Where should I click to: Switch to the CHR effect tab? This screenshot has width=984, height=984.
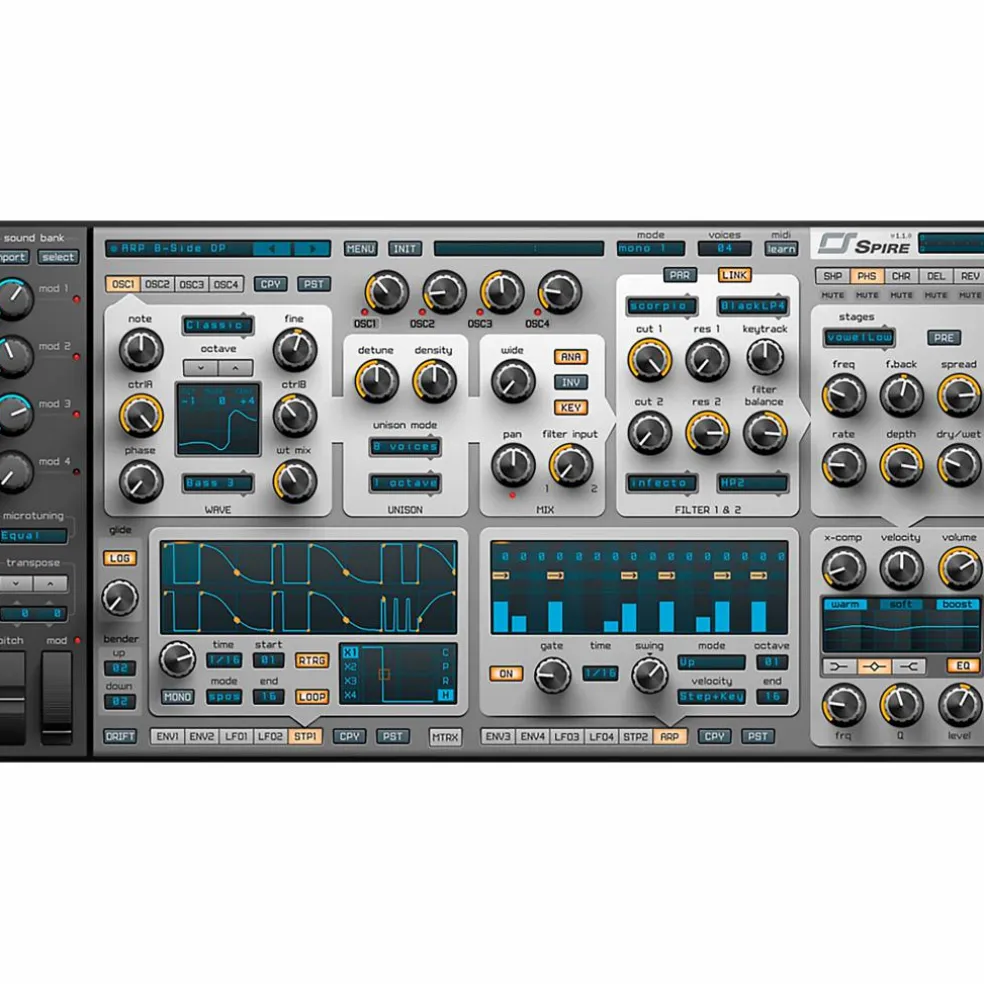(901, 276)
